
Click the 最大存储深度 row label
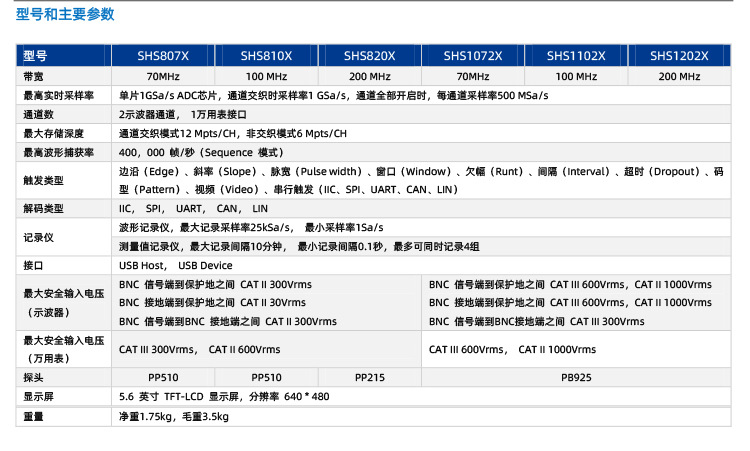tap(53, 133)
